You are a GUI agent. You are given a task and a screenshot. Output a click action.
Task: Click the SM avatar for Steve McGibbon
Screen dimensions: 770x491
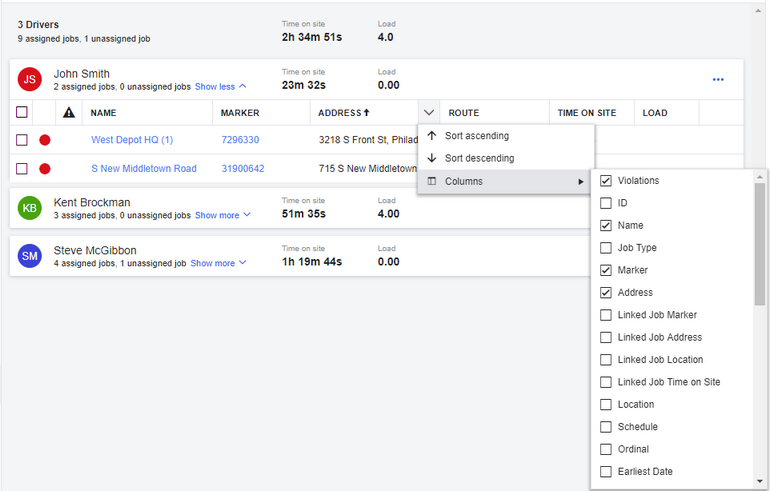[29, 256]
